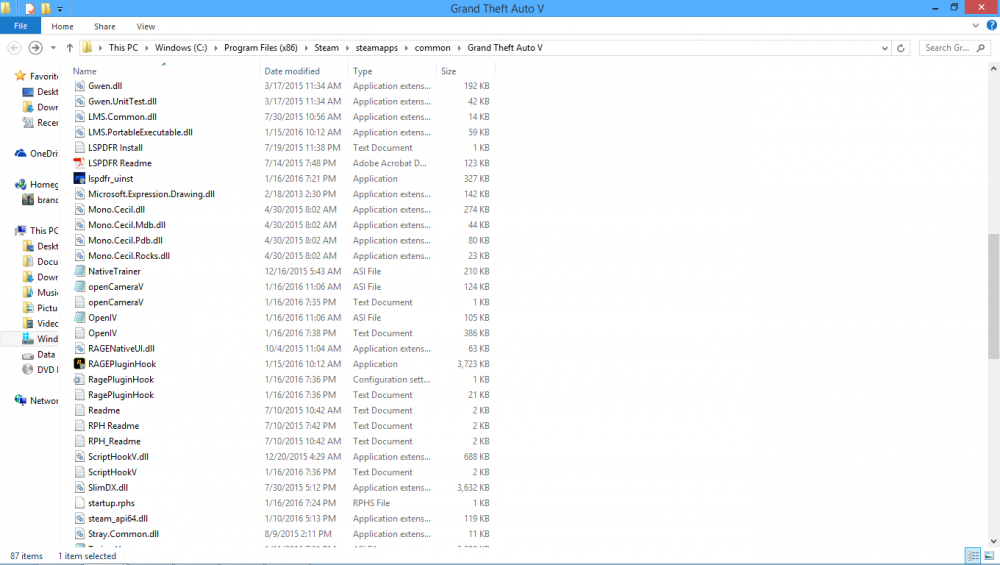Sort files by Date modified column
Image resolution: width=1000 pixels, height=565 pixels.
click(304, 71)
